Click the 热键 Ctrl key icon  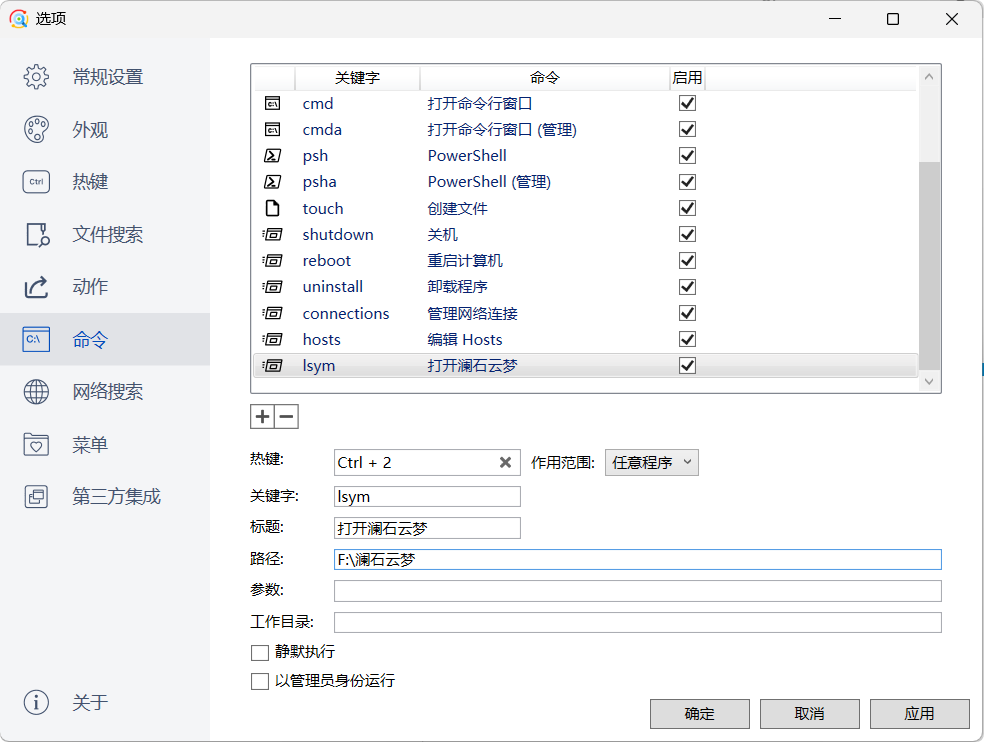pos(36,181)
